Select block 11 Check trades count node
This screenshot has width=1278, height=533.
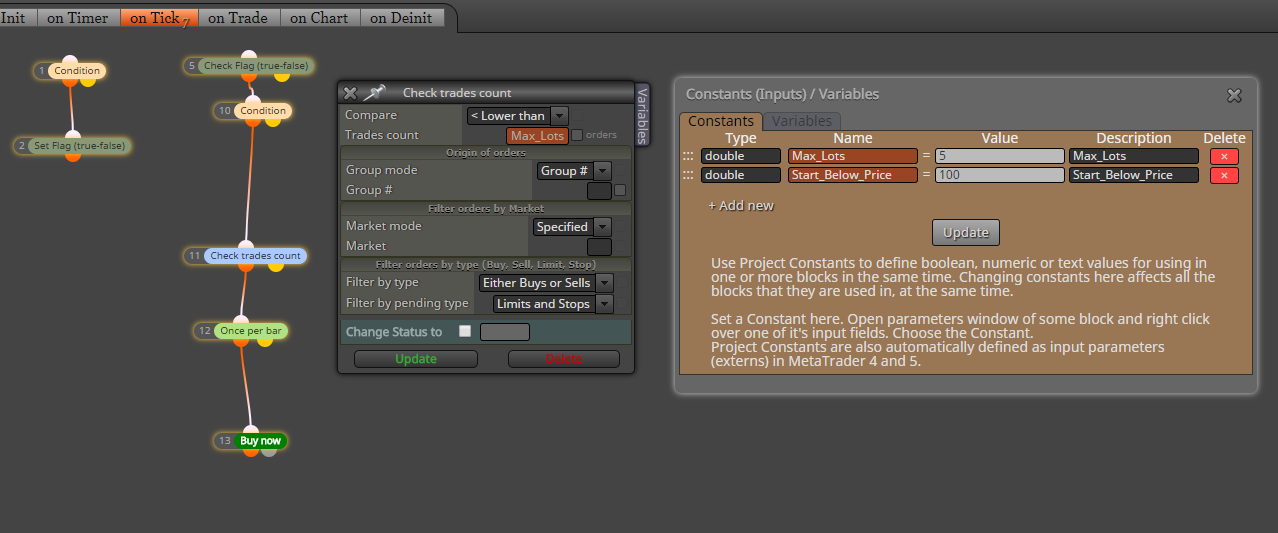[x=255, y=256]
